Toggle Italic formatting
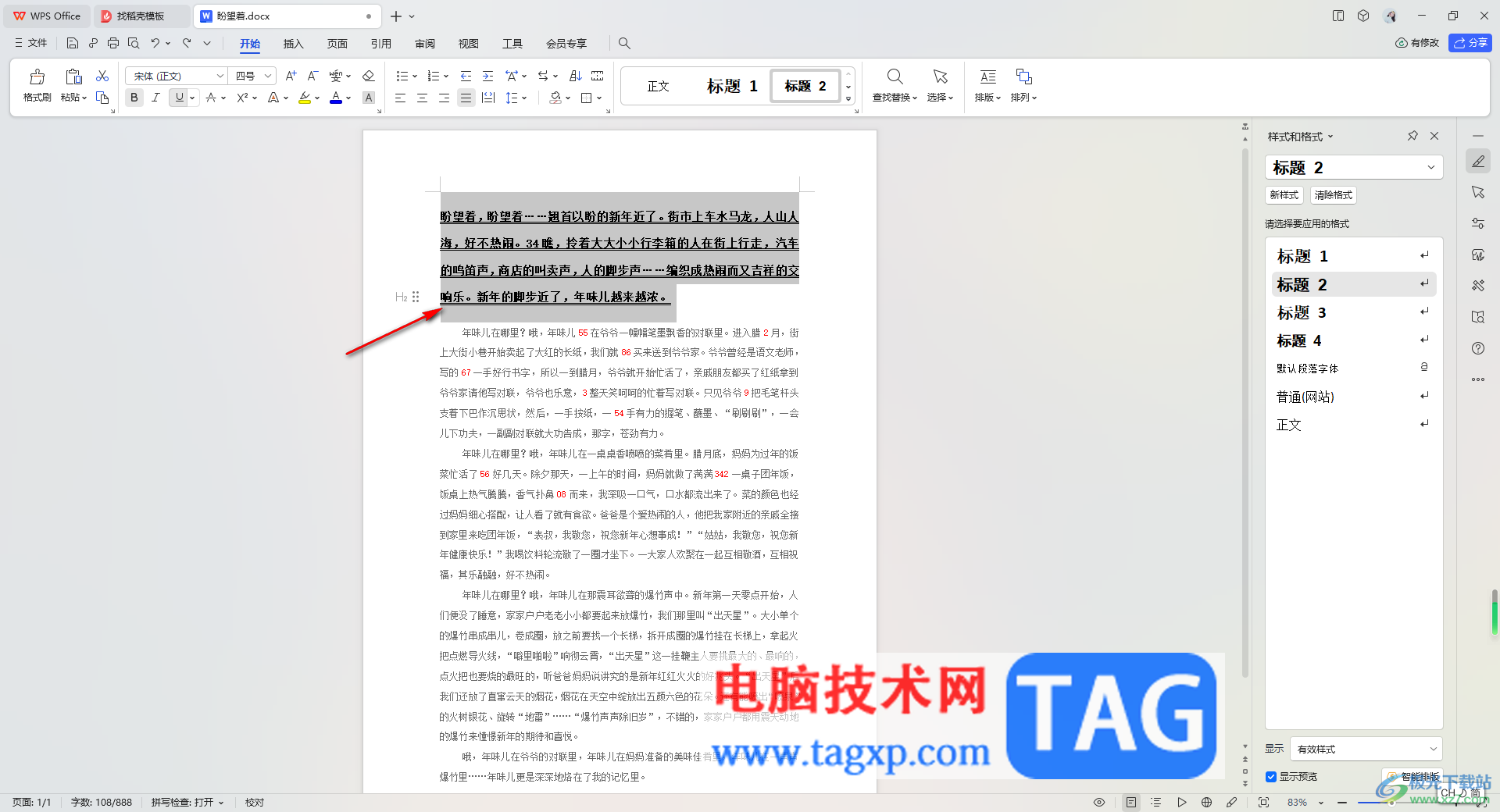 coord(155,98)
